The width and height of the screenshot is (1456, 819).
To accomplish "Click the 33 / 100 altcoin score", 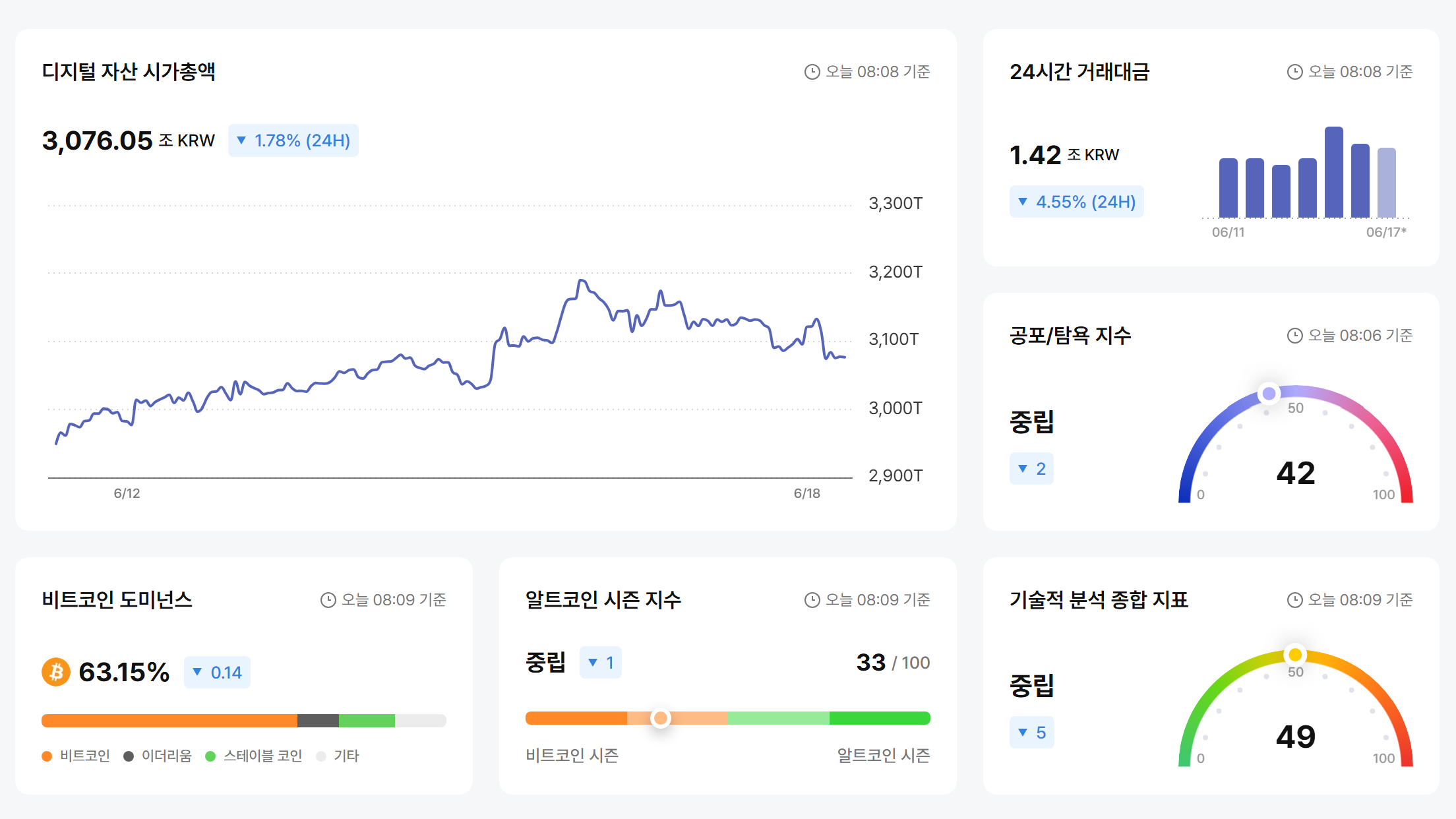I will [893, 662].
